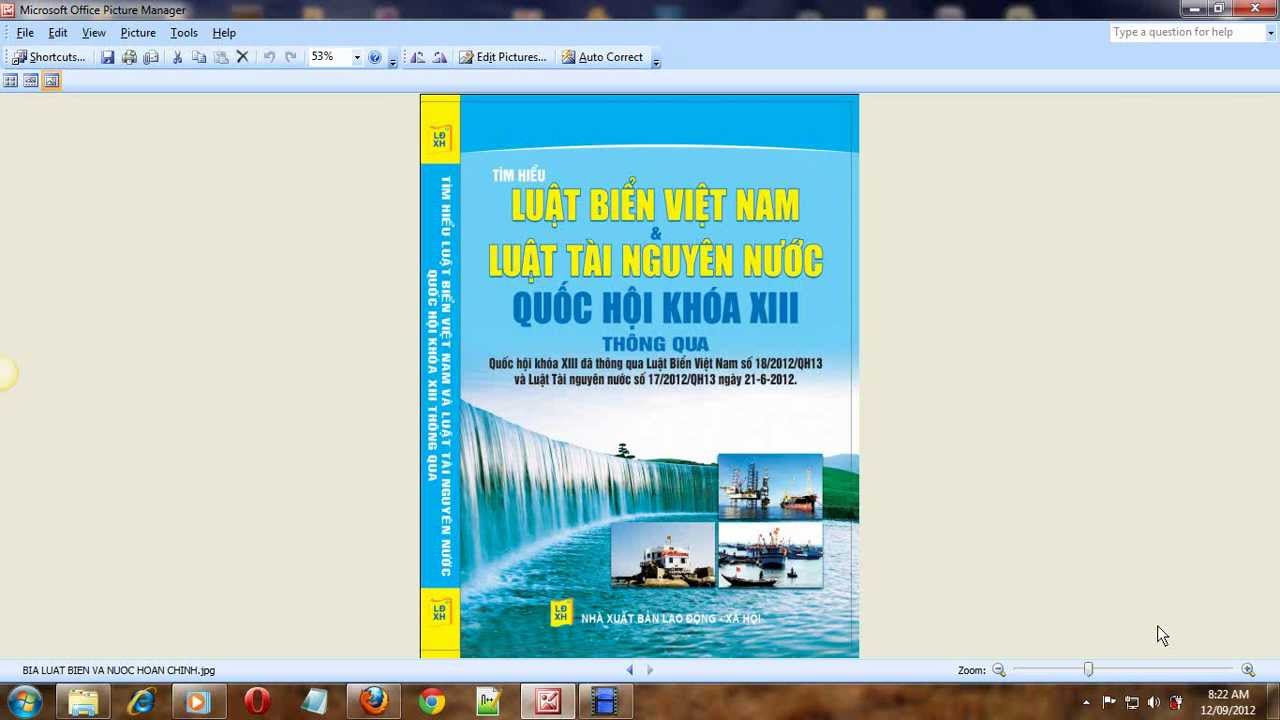
Task: Open the Tools menu
Action: pos(184,33)
